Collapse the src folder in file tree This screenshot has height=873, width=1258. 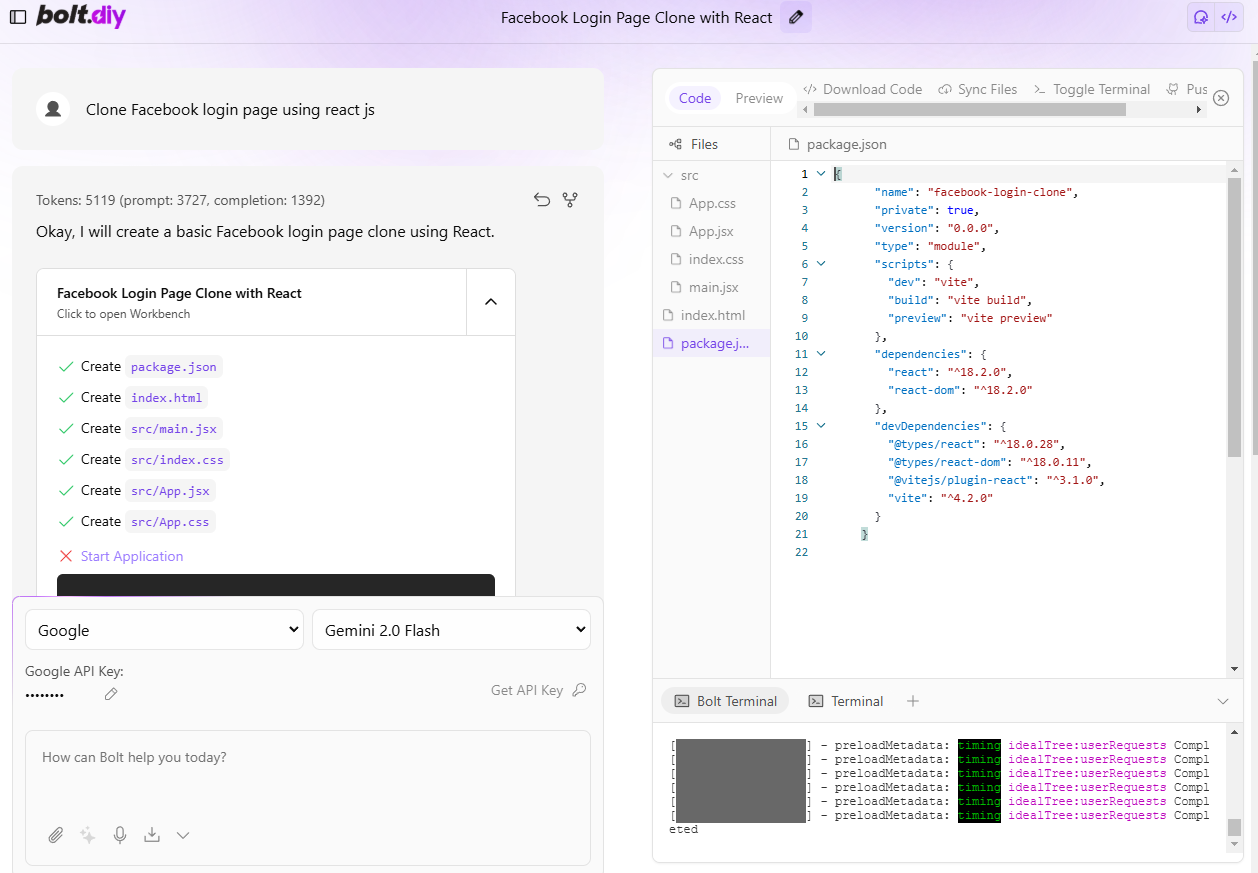(711, 175)
